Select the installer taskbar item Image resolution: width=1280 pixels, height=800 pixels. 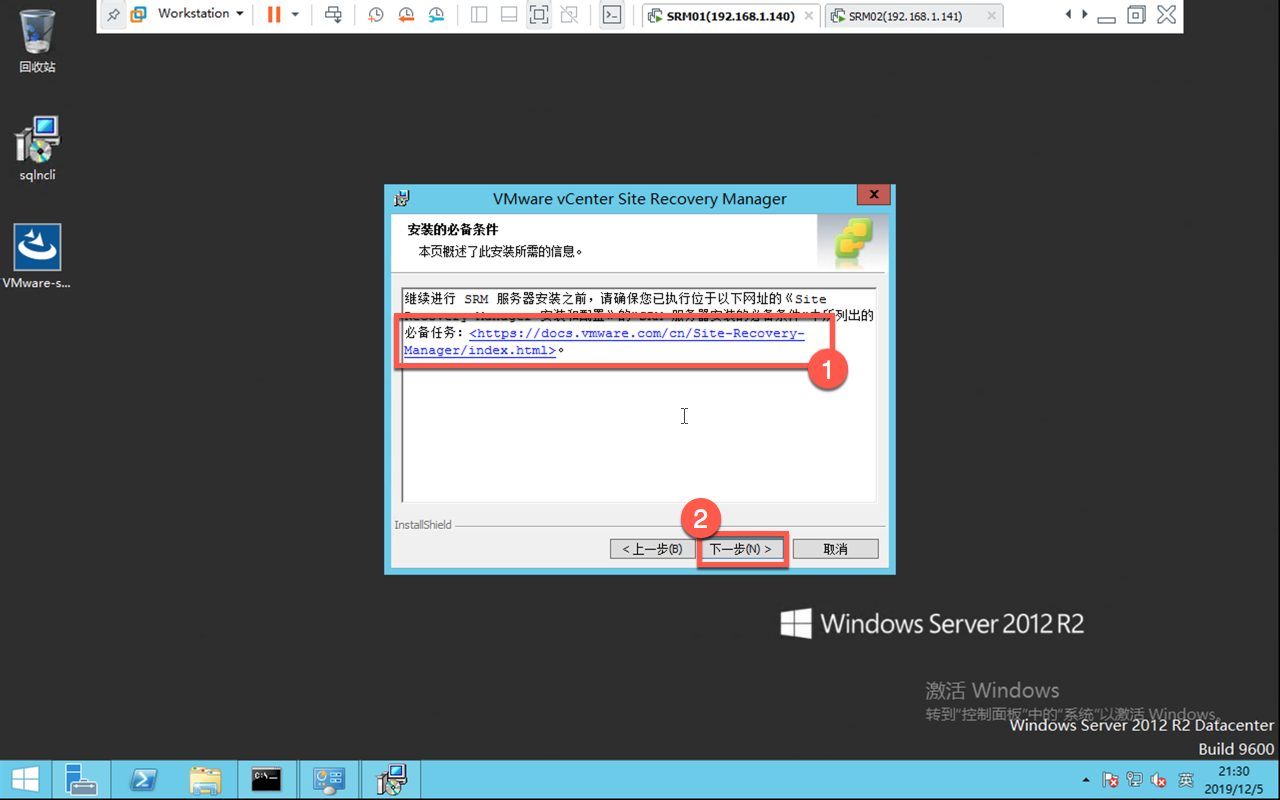[390, 779]
